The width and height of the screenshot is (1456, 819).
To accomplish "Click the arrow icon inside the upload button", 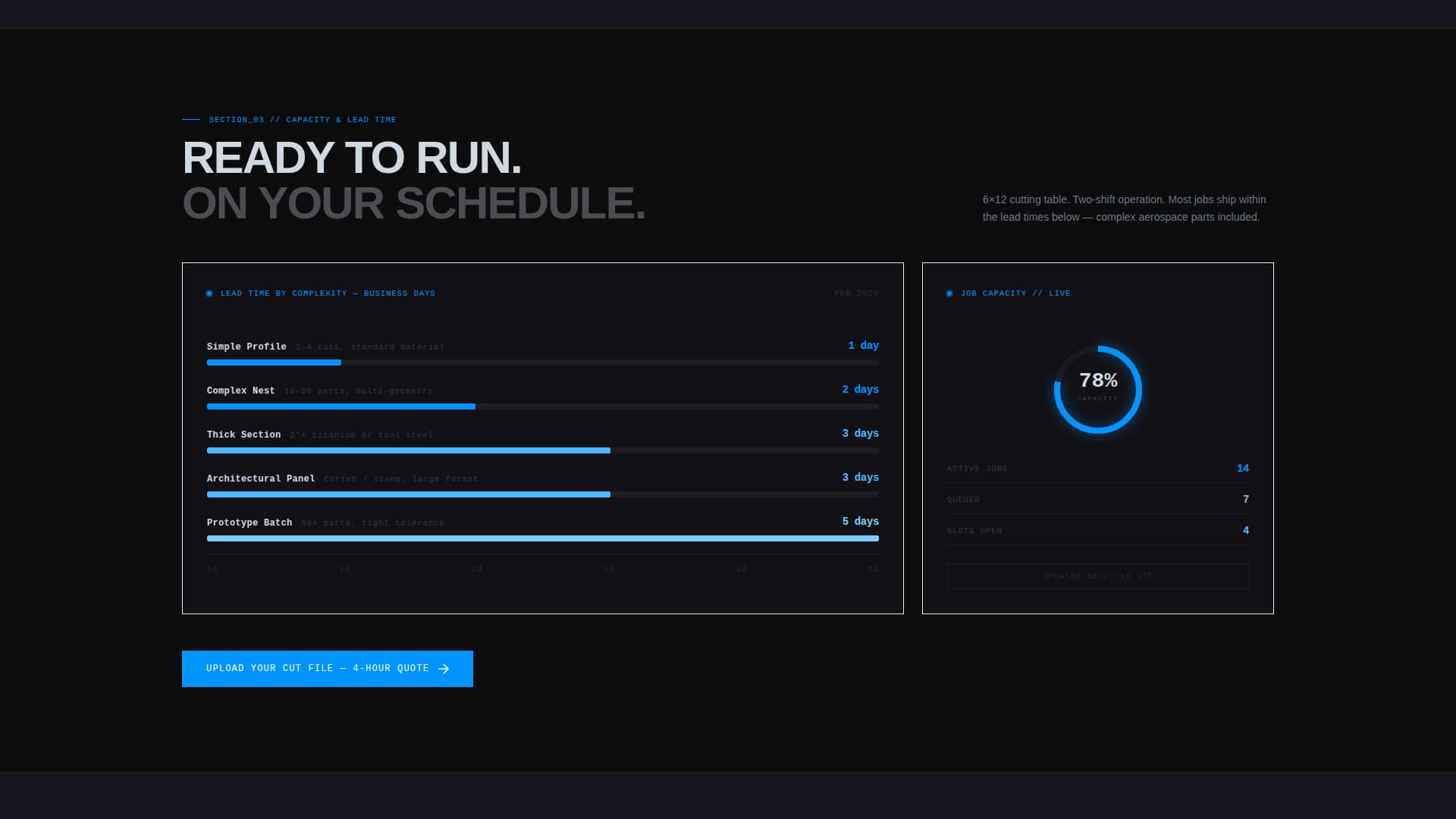I will click(x=444, y=668).
